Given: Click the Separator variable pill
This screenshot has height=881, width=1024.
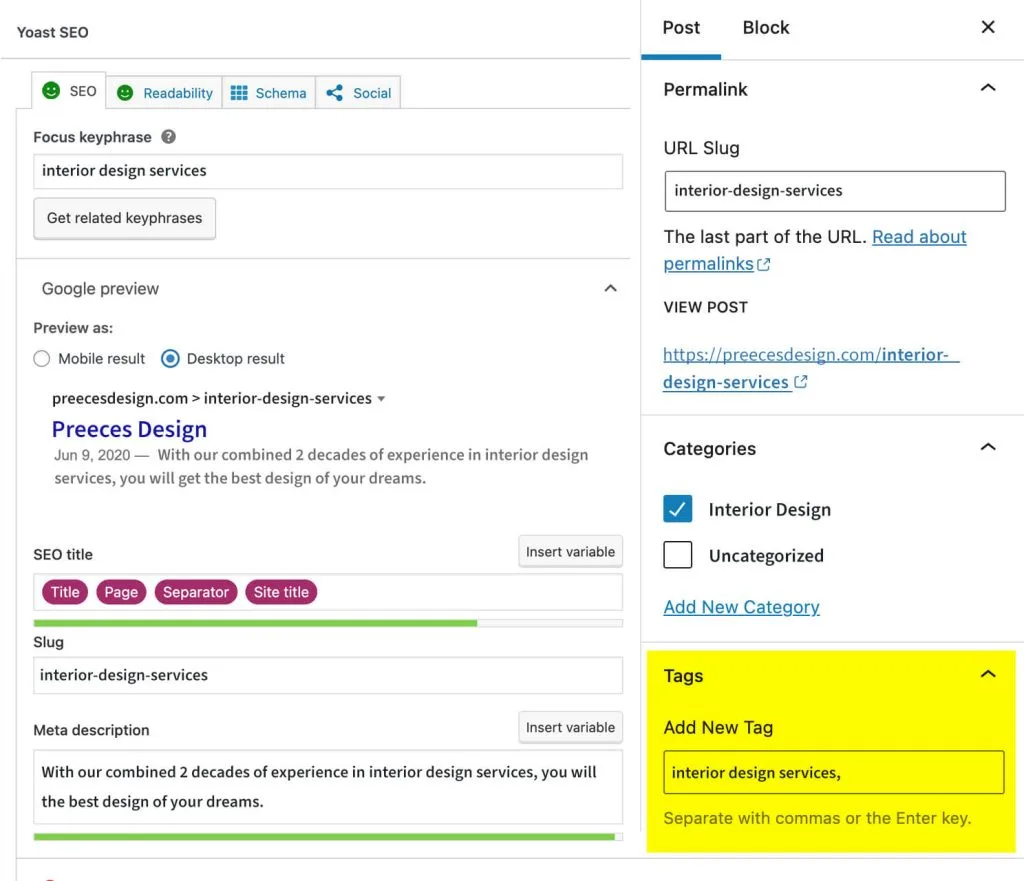Looking at the screenshot, I should point(196,592).
